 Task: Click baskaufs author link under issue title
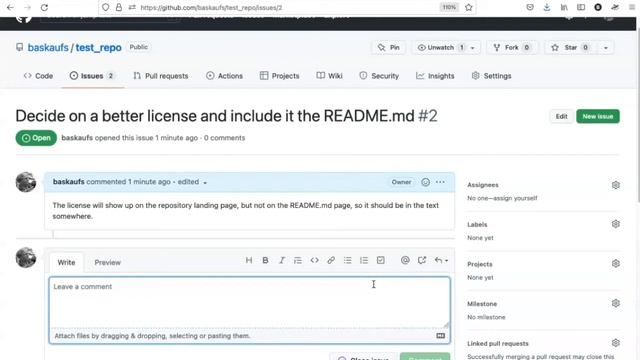tap(77, 138)
